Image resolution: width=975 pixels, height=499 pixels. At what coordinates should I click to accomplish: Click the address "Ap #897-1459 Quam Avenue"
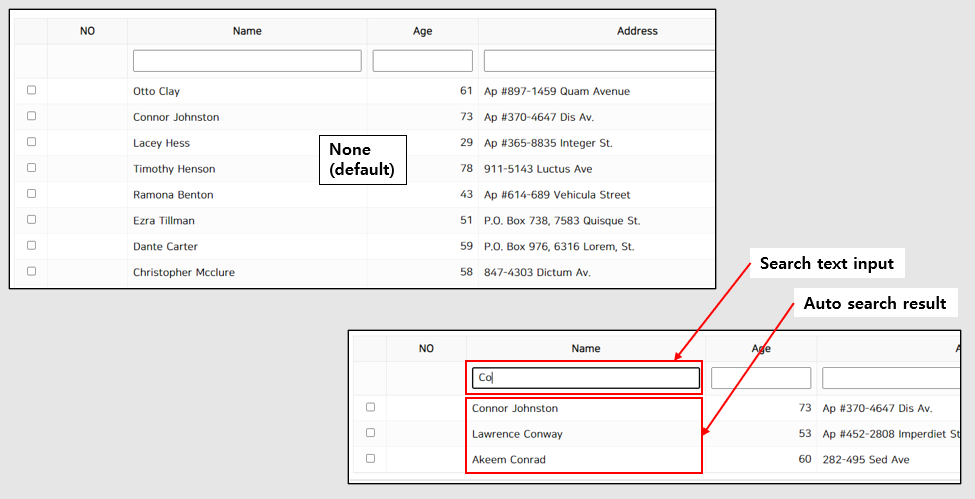point(557,91)
